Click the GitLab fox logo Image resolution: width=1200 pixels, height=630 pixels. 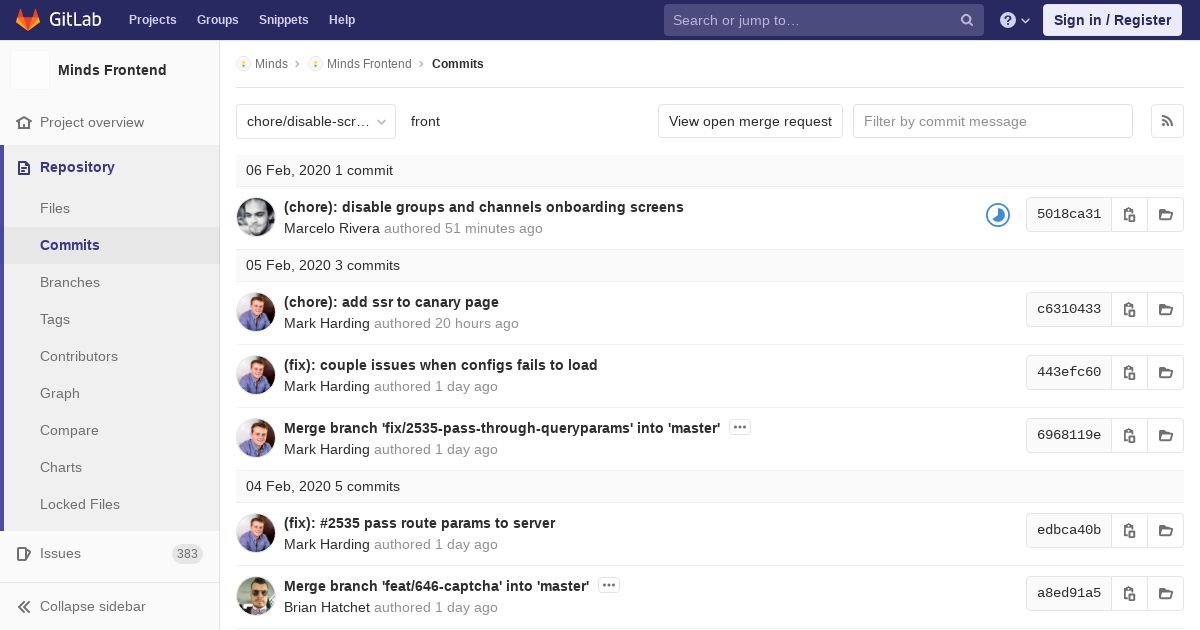coord(28,20)
